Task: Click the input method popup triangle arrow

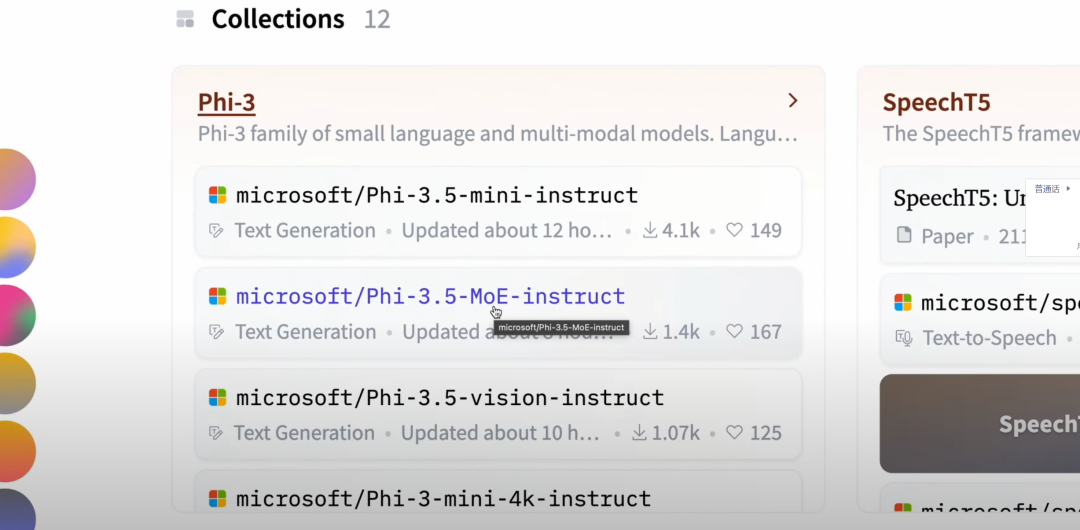Action: click(1068, 188)
